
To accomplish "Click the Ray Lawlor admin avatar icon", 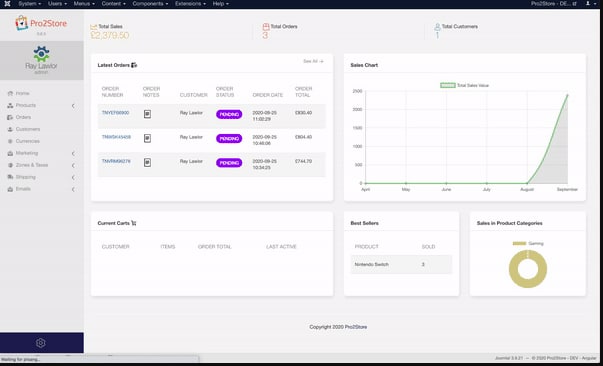I will point(41,54).
